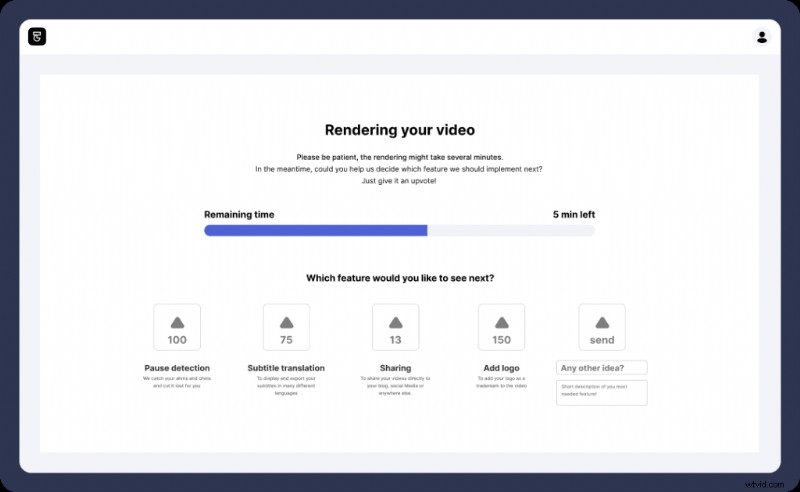Click the '5 min left' time label
Image resolution: width=800 pixels, height=492 pixels.
[574, 214]
